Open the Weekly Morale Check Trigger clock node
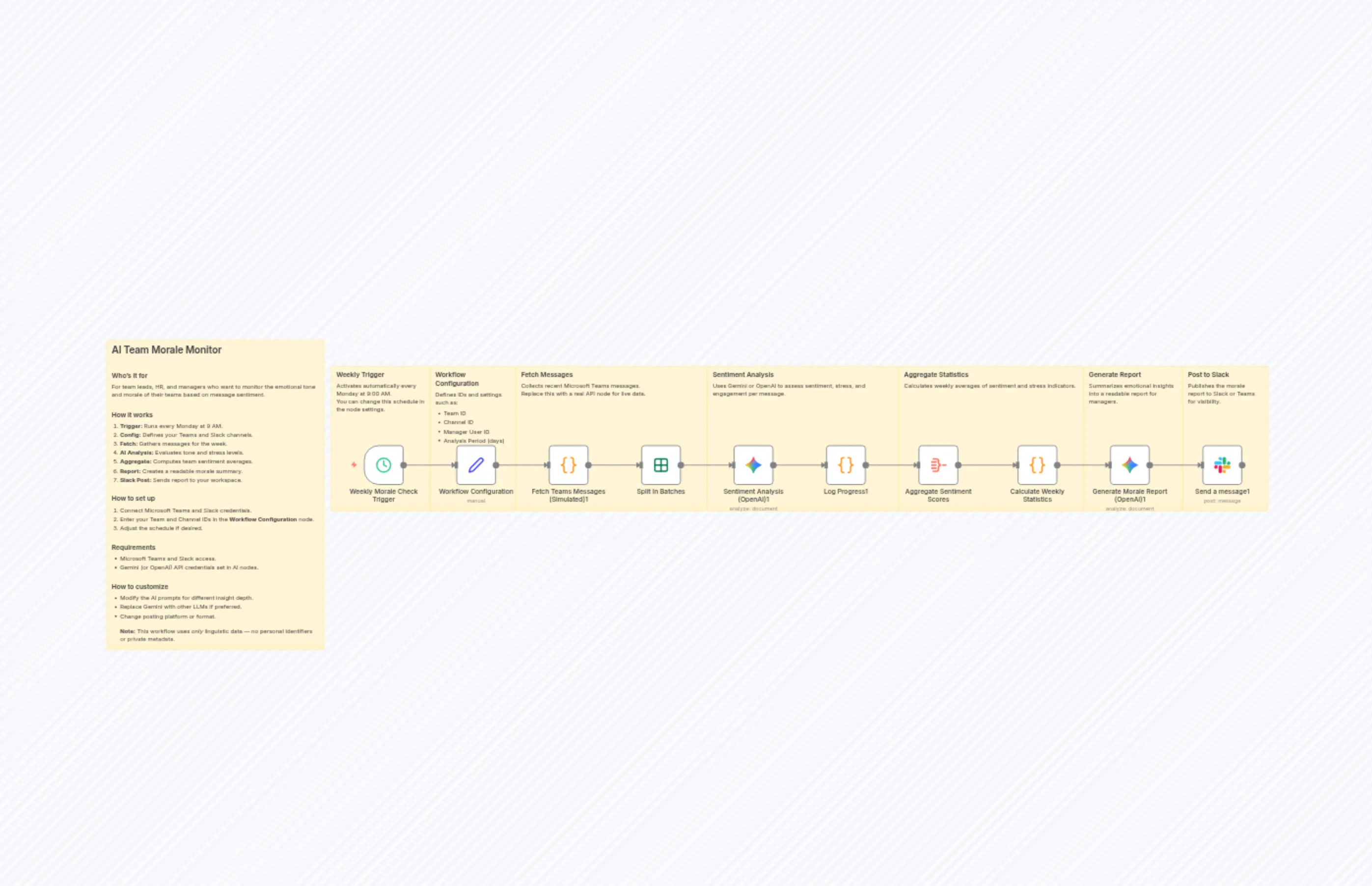The image size is (1372, 886). tap(384, 465)
